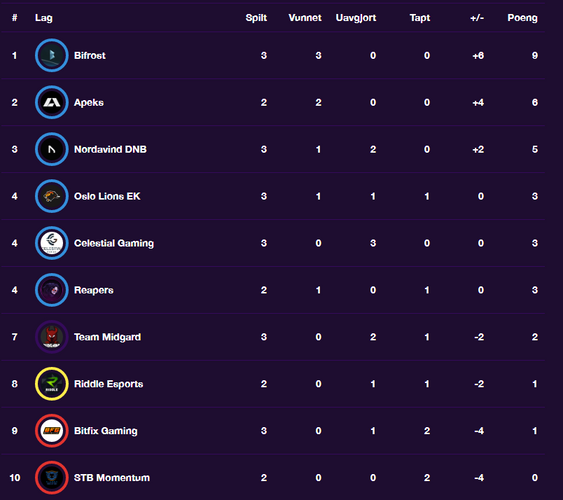The width and height of the screenshot is (563, 500).
Task: Click the Uavgjort column header
Action: click(x=356, y=18)
